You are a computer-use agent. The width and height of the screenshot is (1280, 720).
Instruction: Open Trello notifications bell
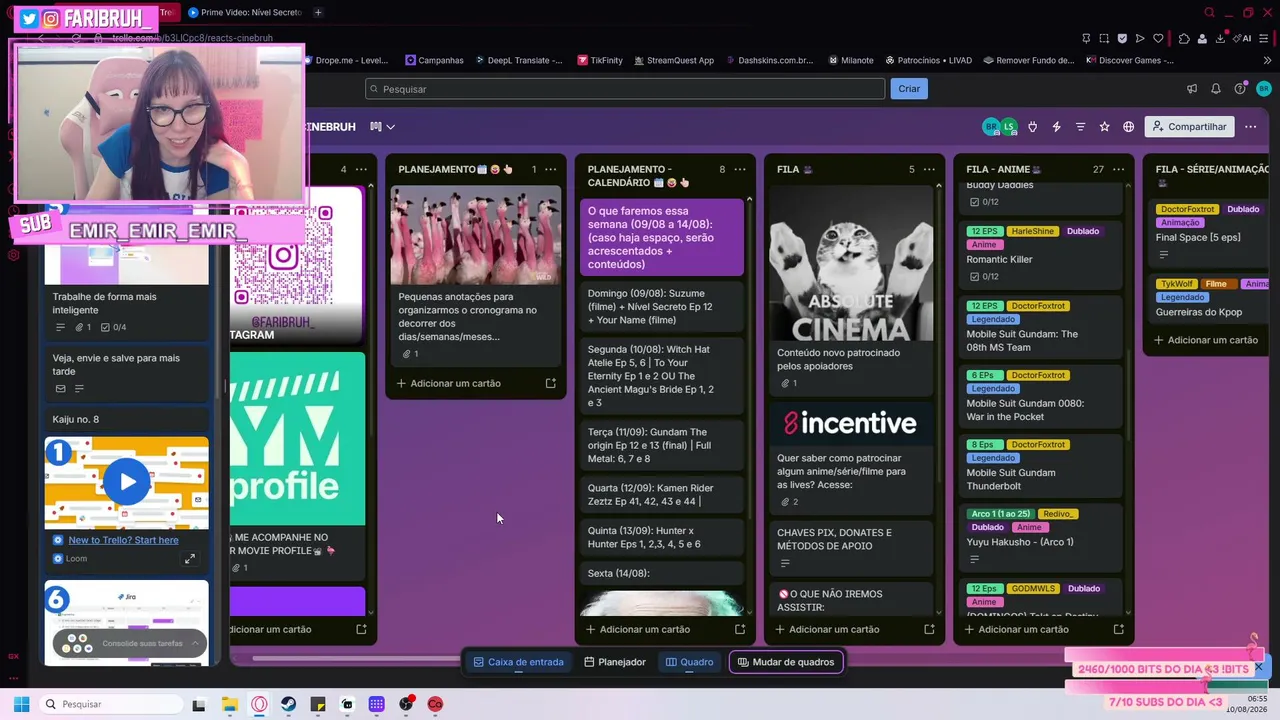click(1216, 89)
